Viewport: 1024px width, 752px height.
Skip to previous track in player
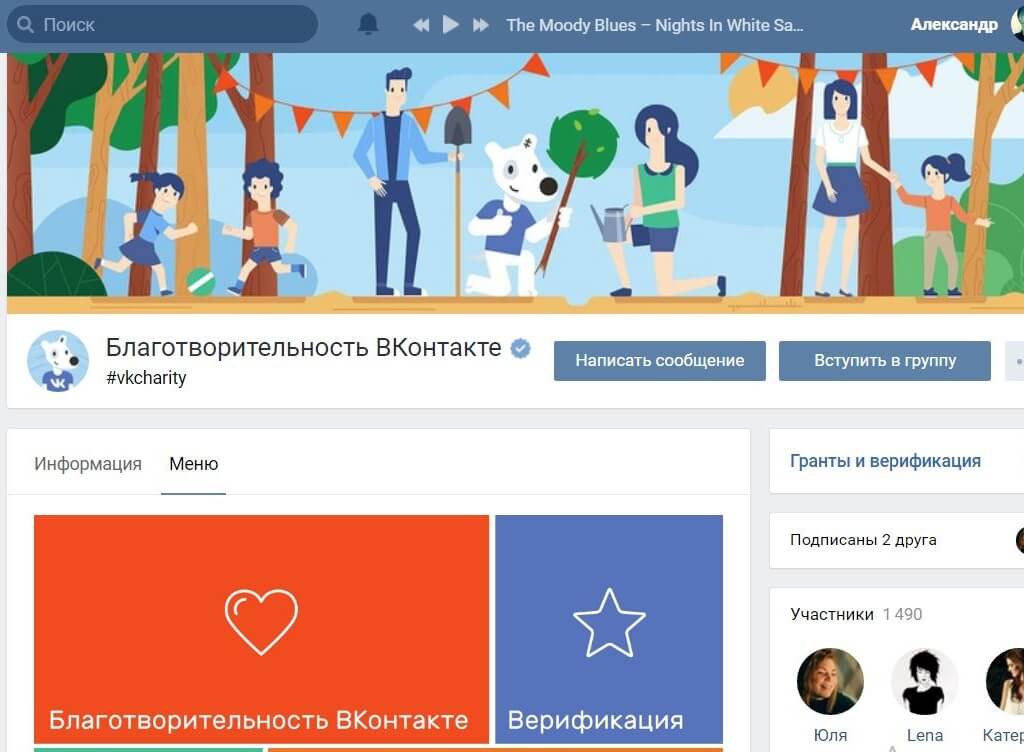coord(421,25)
